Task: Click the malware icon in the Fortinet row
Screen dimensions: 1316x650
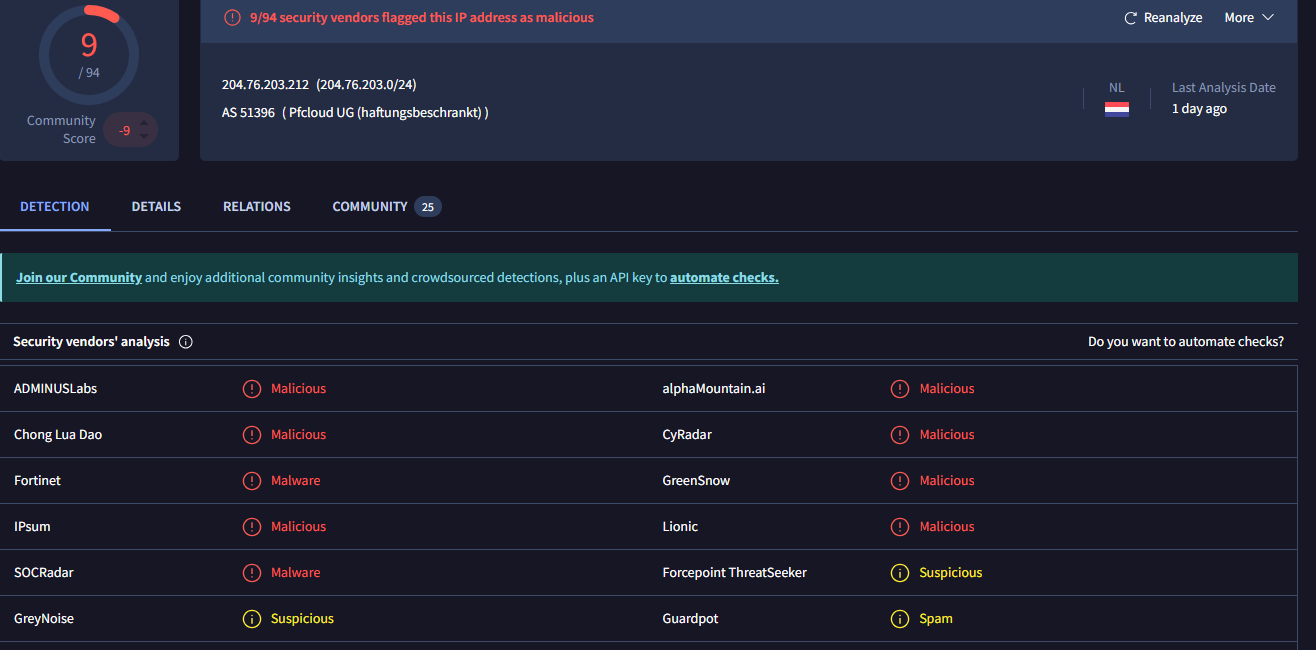Action: pos(252,481)
